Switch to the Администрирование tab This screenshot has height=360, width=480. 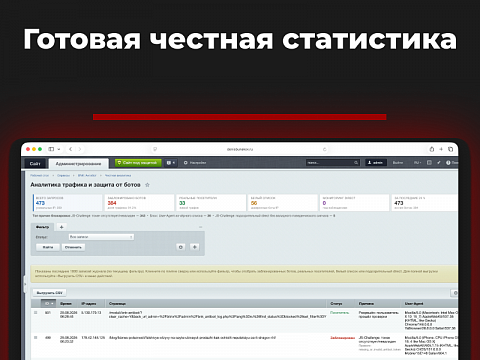(78, 164)
